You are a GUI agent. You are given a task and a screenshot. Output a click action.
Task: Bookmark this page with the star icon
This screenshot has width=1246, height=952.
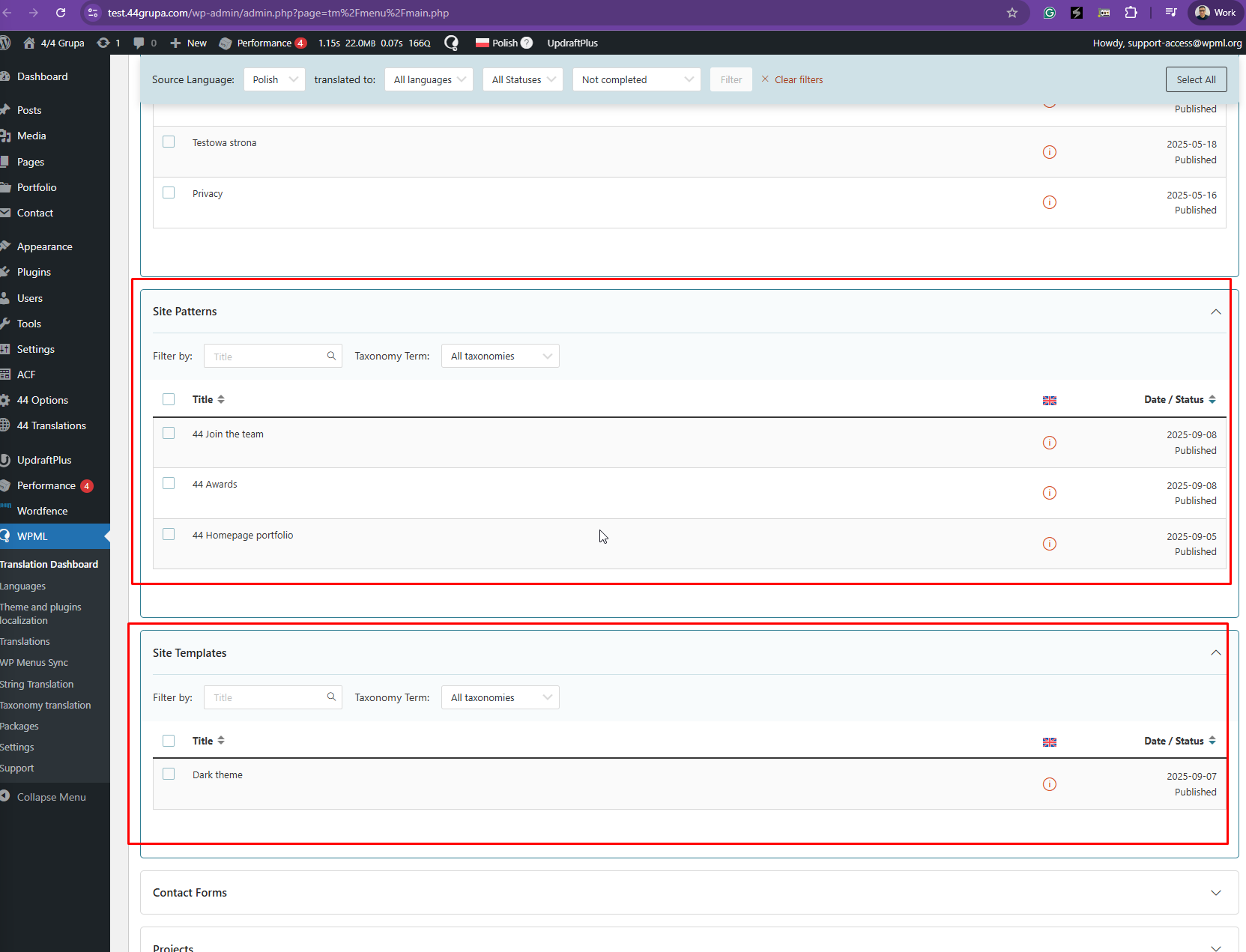(x=1011, y=13)
